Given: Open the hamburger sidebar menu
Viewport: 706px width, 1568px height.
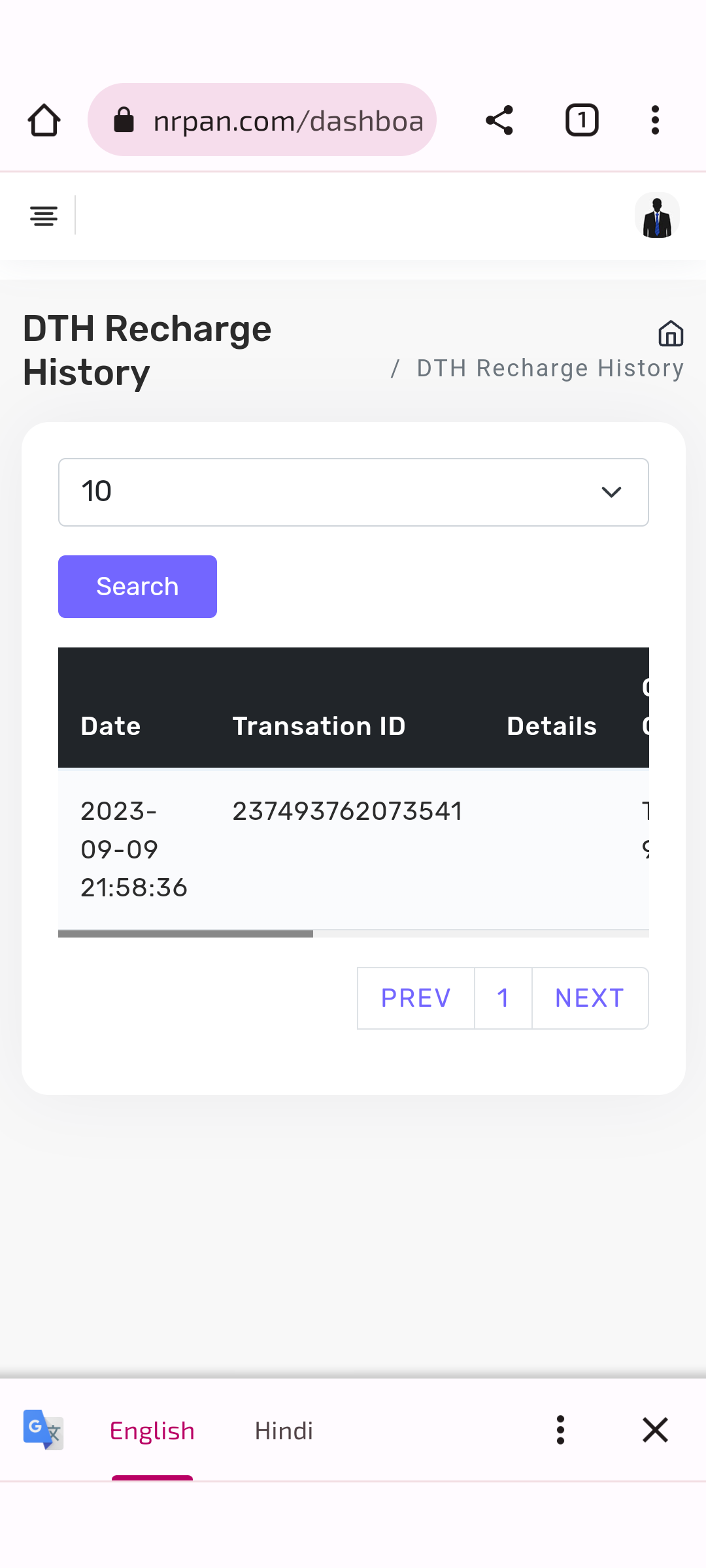Looking at the screenshot, I should click(x=44, y=216).
